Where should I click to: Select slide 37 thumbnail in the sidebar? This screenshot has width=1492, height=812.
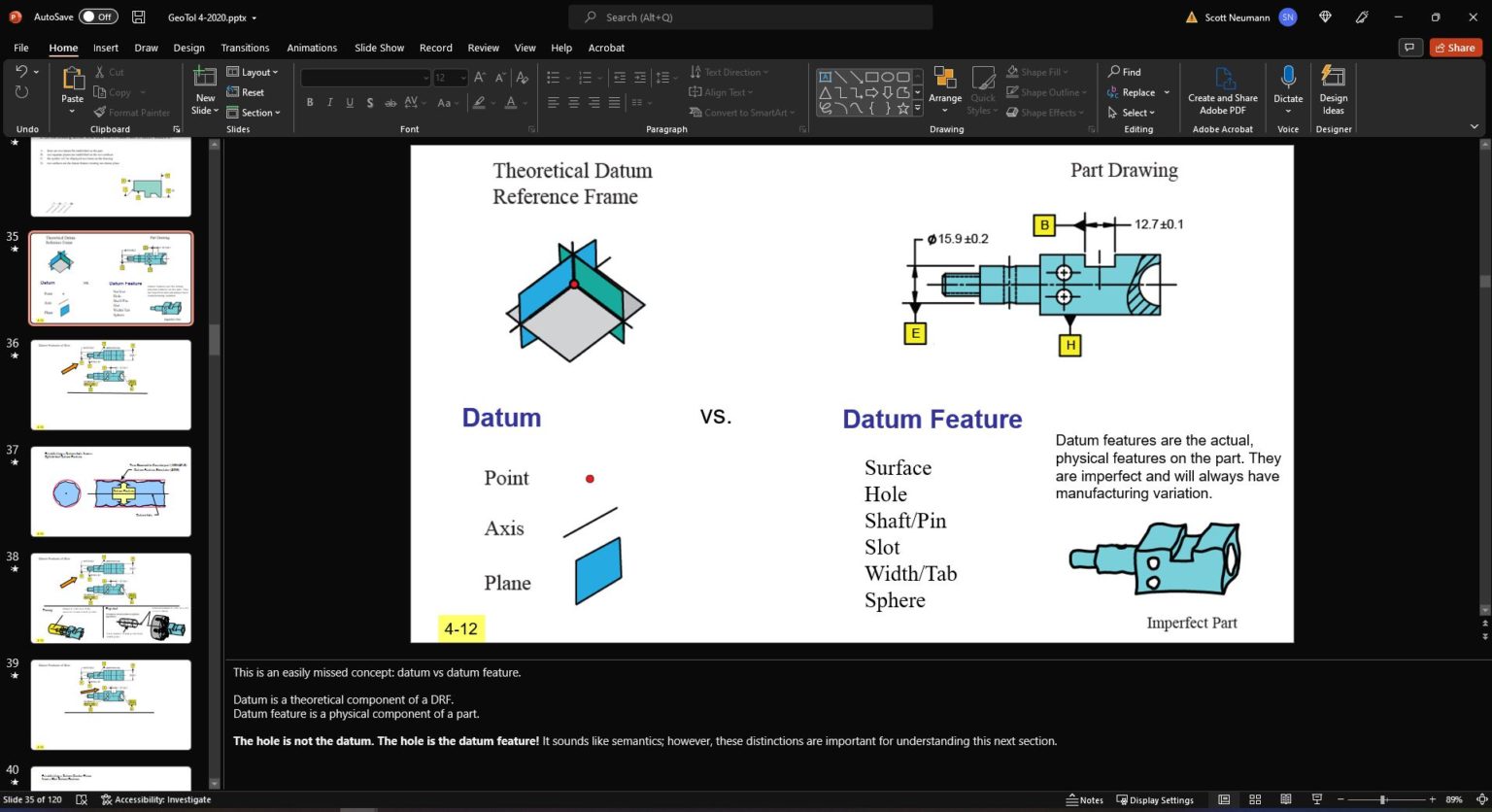pos(110,491)
